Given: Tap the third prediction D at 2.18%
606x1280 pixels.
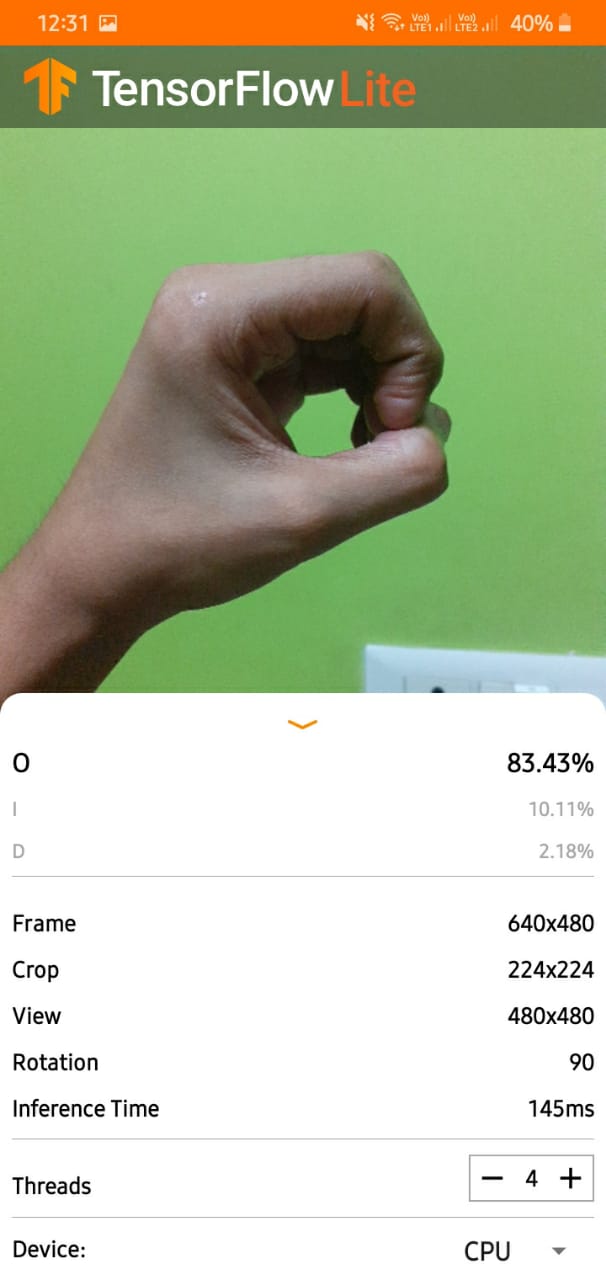Looking at the screenshot, I should pos(303,852).
